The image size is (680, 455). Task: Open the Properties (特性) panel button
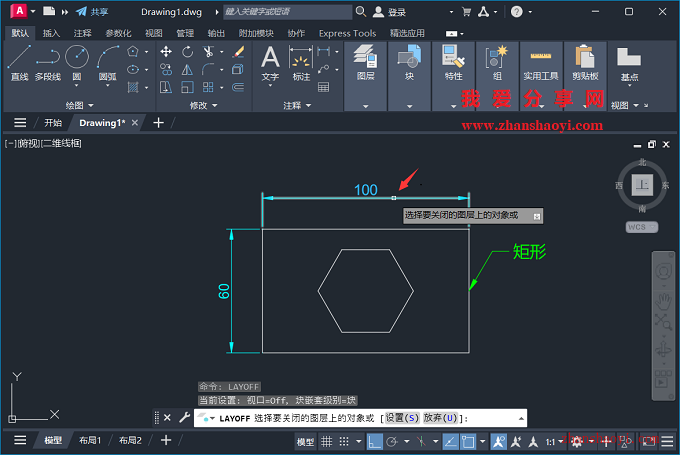pos(454,76)
